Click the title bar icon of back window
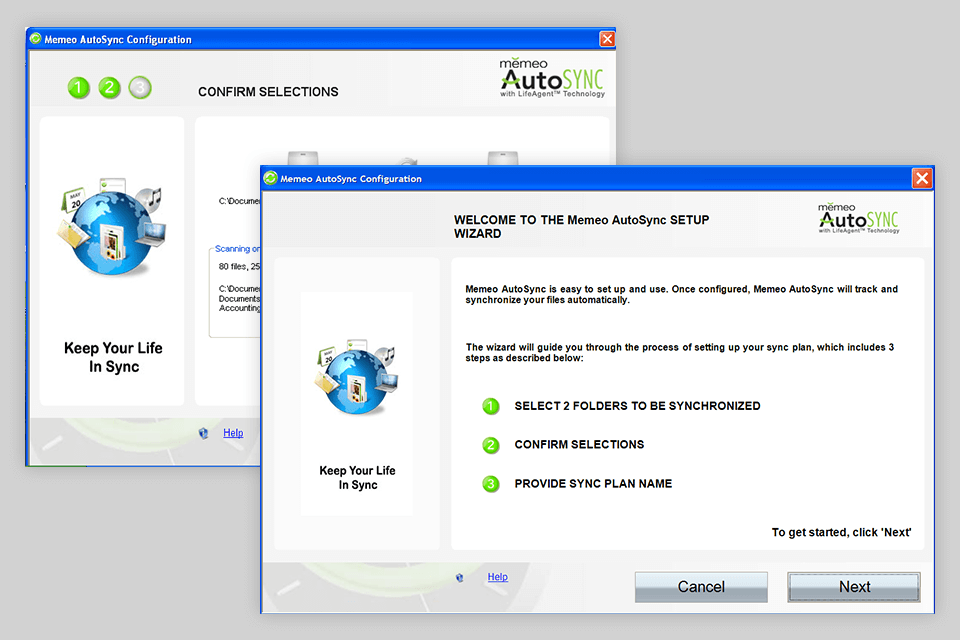The height and width of the screenshot is (640, 960). (36, 39)
